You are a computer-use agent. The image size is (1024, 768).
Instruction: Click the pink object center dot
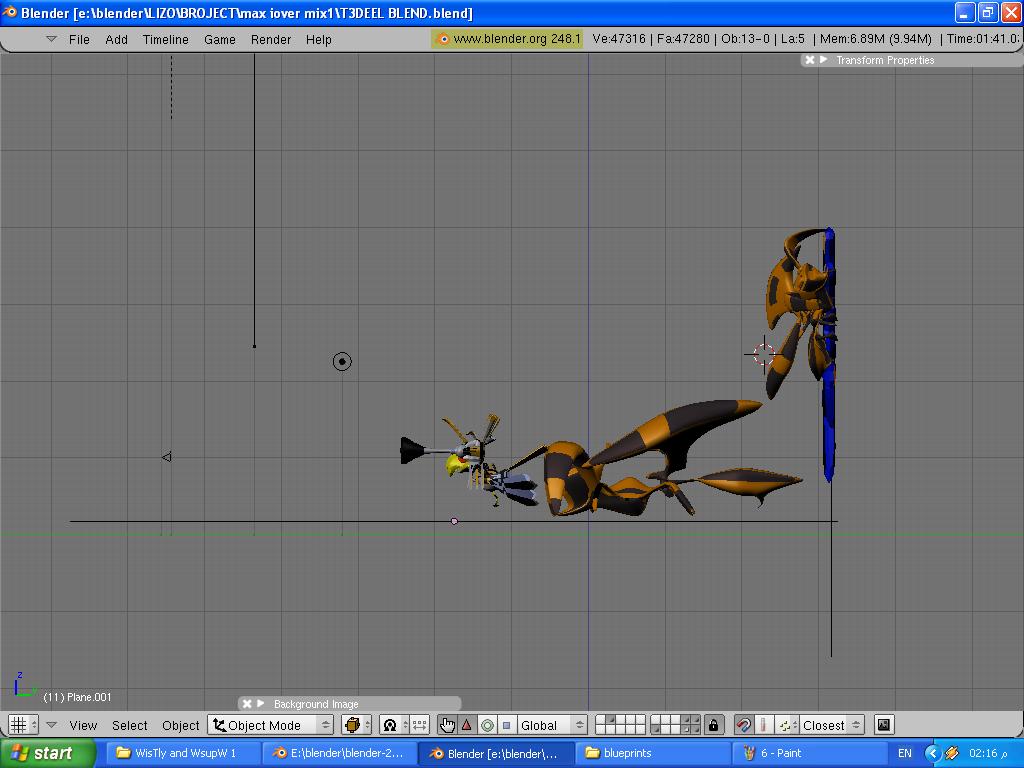(x=455, y=521)
